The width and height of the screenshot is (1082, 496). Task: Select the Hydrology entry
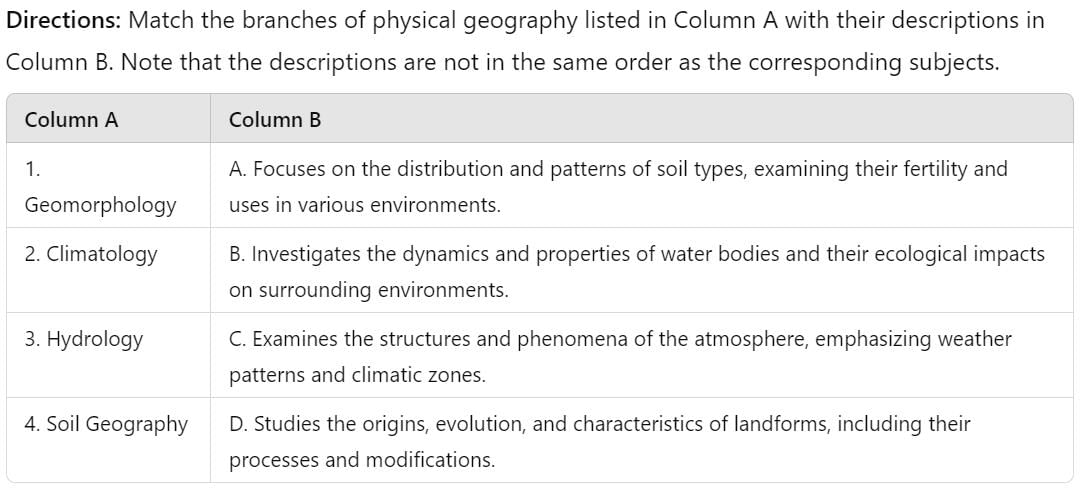[108, 355]
